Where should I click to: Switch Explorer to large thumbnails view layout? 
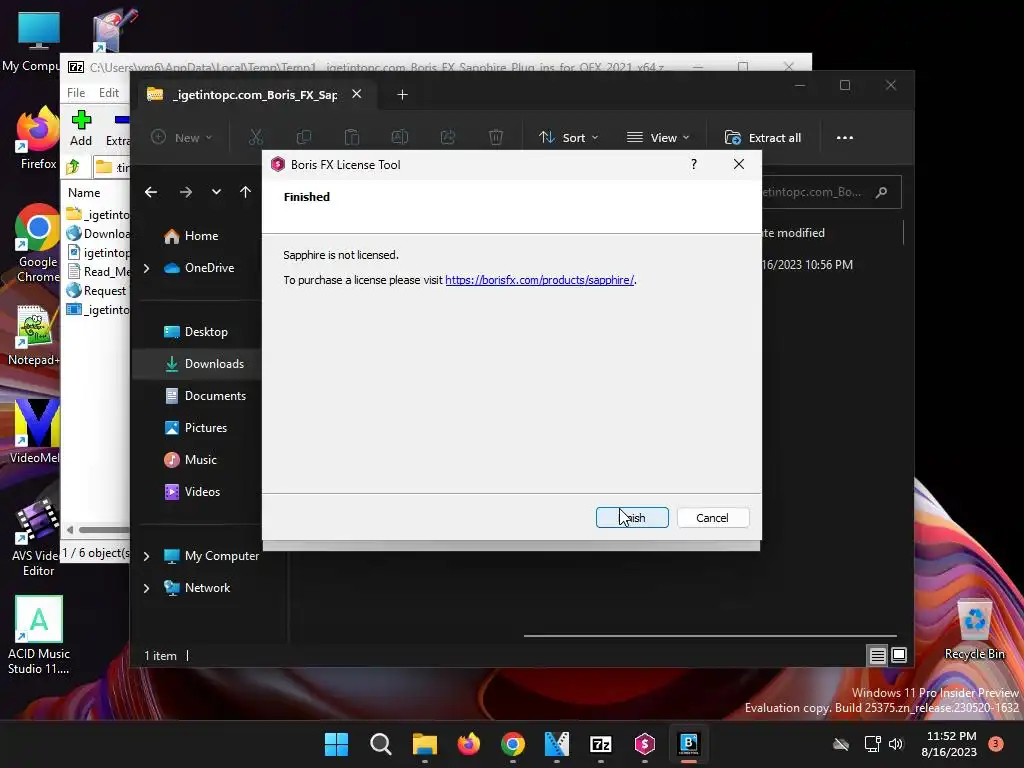pyautogui.click(x=899, y=655)
